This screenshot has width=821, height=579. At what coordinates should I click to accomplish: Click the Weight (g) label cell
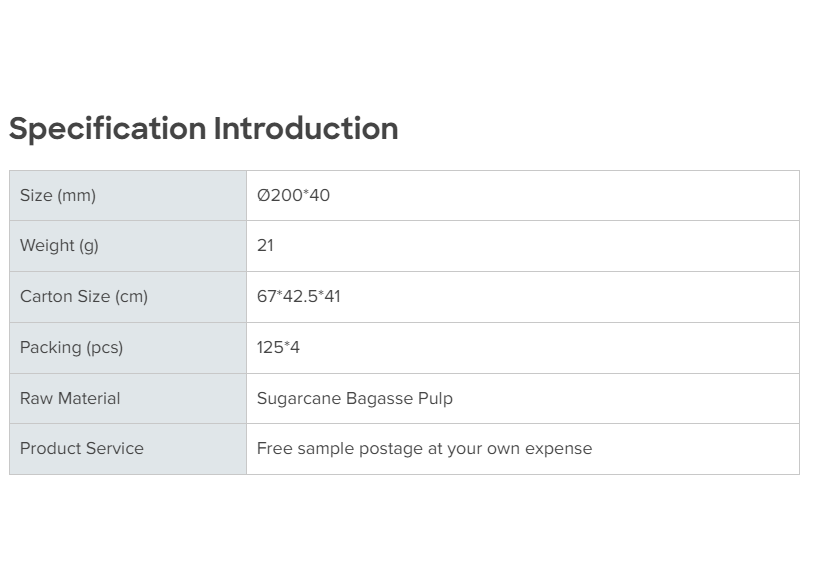point(59,246)
